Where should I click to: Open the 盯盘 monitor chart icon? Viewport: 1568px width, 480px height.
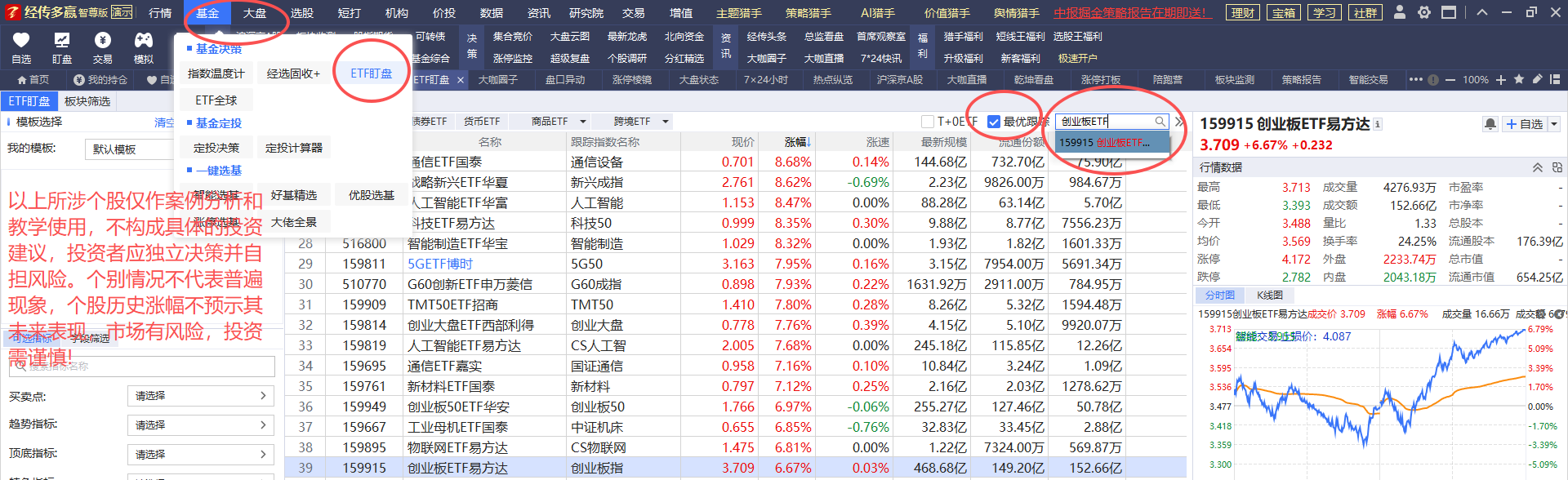click(x=62, y=40)
